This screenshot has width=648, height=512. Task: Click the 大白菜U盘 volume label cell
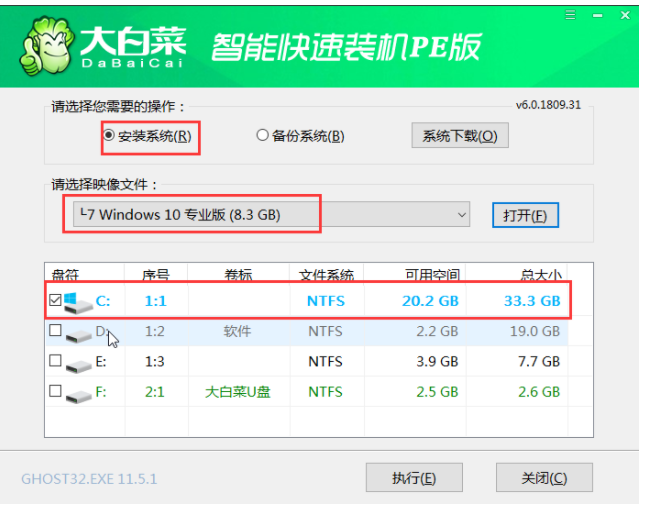(x=238, y=392)
